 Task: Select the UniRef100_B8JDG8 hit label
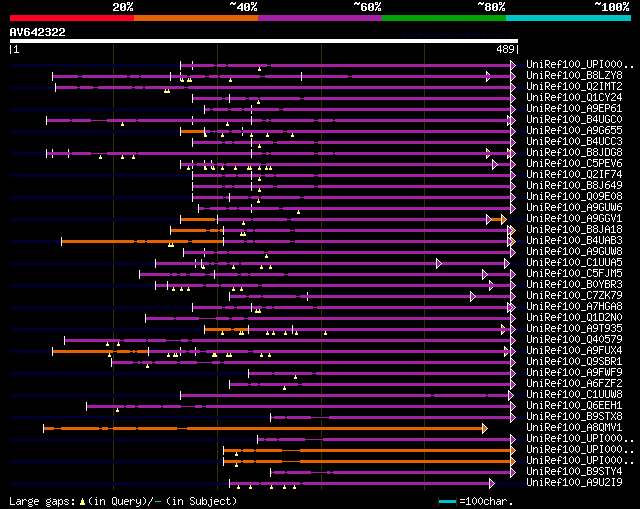coord(574,153)
